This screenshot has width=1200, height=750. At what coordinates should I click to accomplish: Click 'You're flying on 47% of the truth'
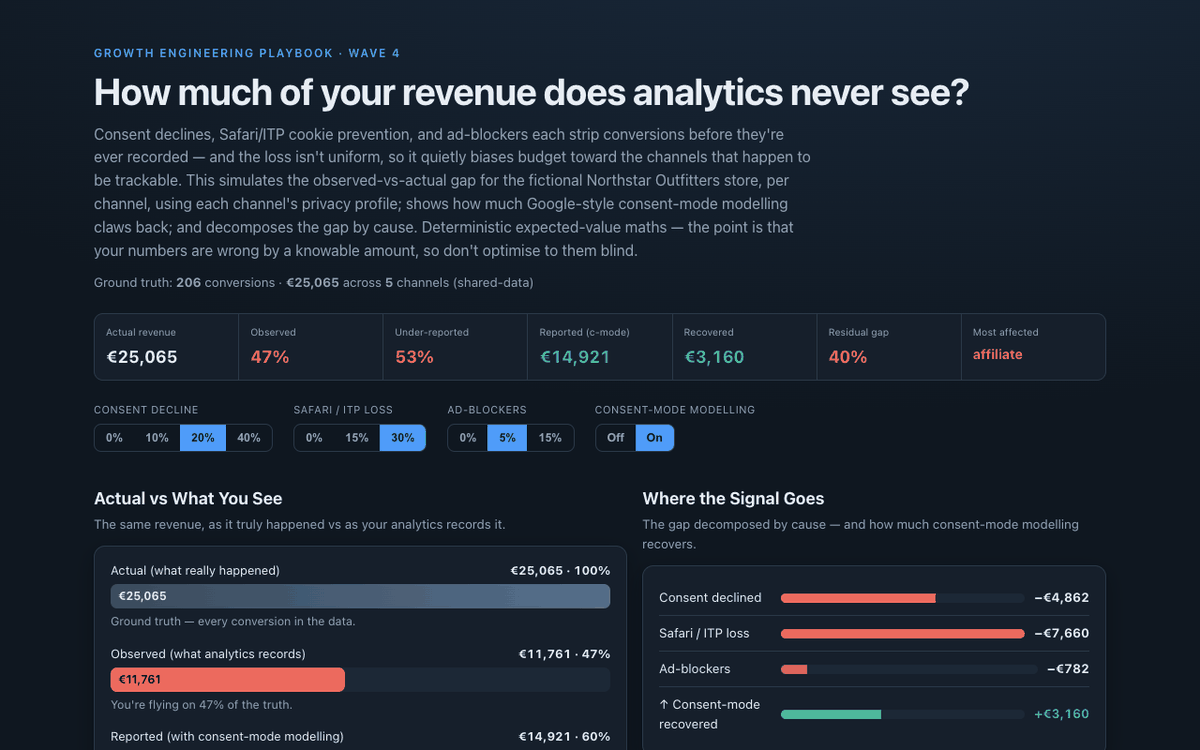pyautogui.click(x=202, y=705)
